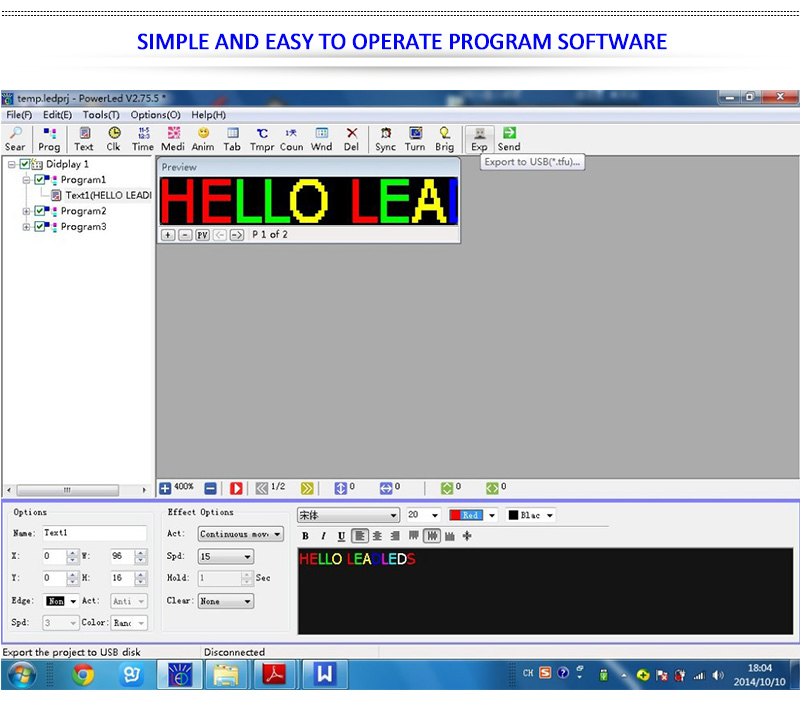This screenshot has width=800, height=704.
Task: Go to next page yellow arrows
Action: point(307,488)
